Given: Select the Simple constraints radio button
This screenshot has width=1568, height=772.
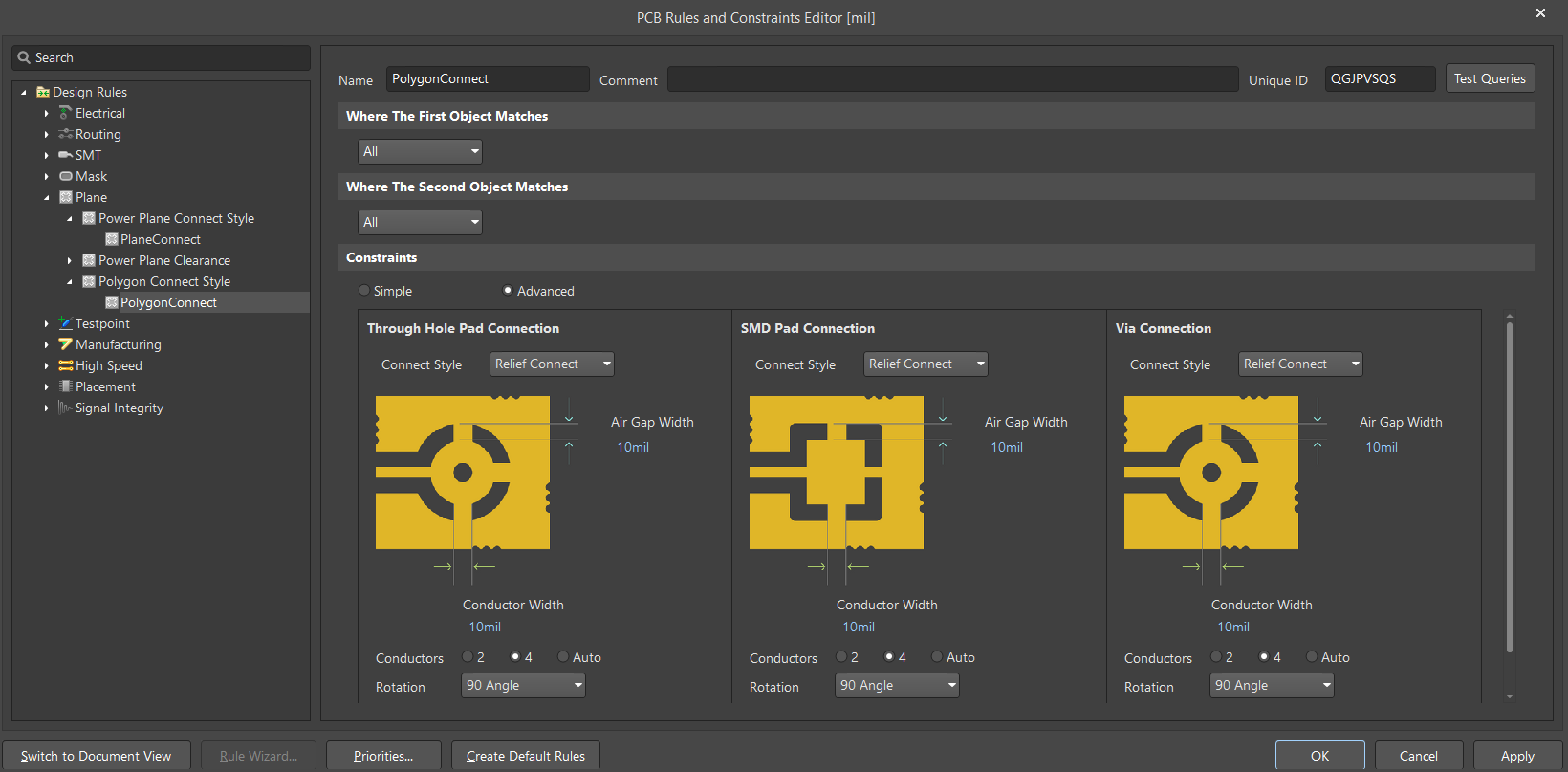Looking at the screenshot, I should click(x=364, y=290).
